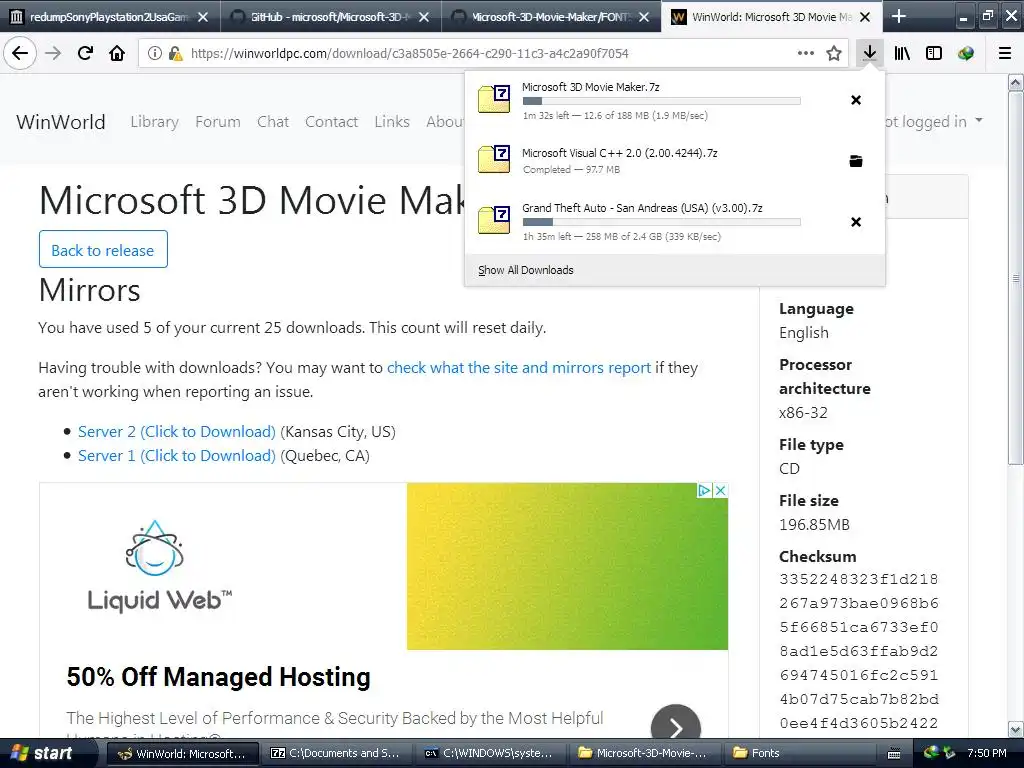
Task: Click page scrollbar down arrow
Action: [1015, 729]
